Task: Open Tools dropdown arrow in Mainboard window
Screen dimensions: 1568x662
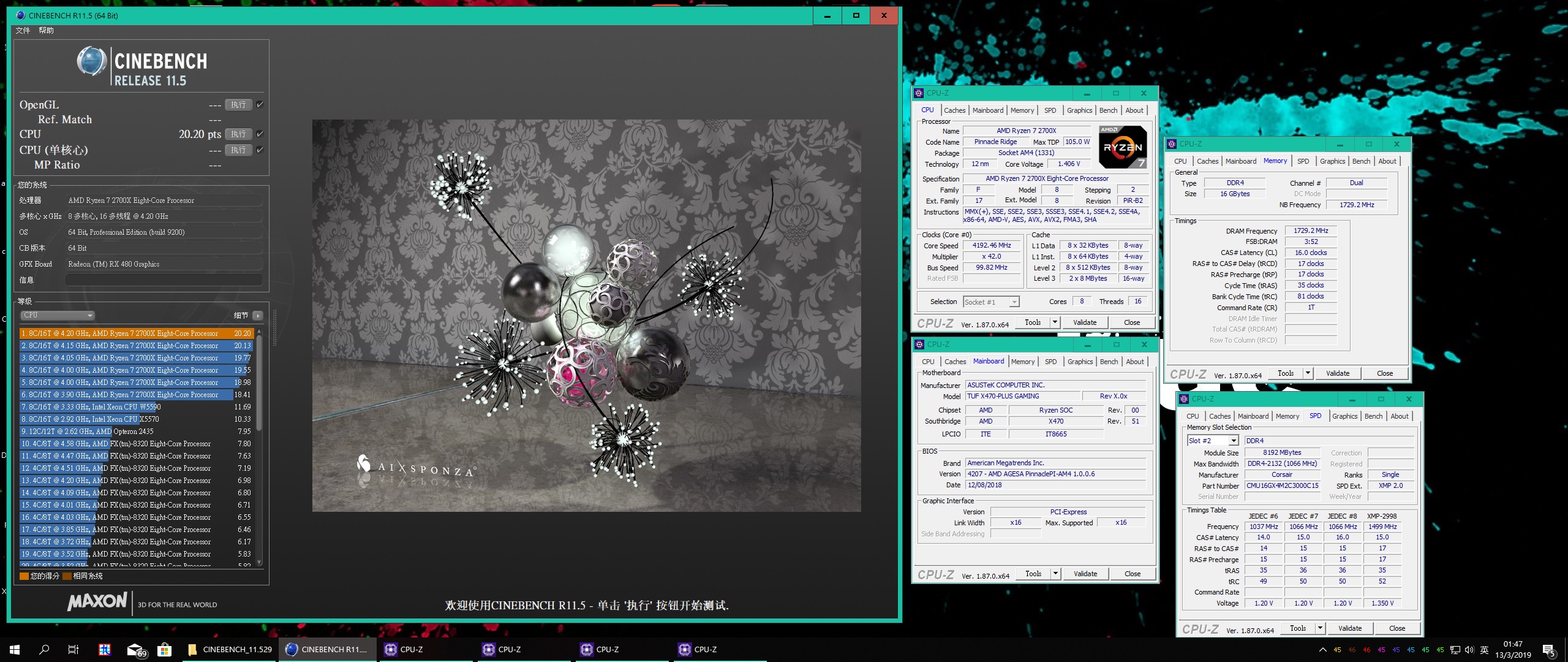Action: click(x=1055, y=574)
